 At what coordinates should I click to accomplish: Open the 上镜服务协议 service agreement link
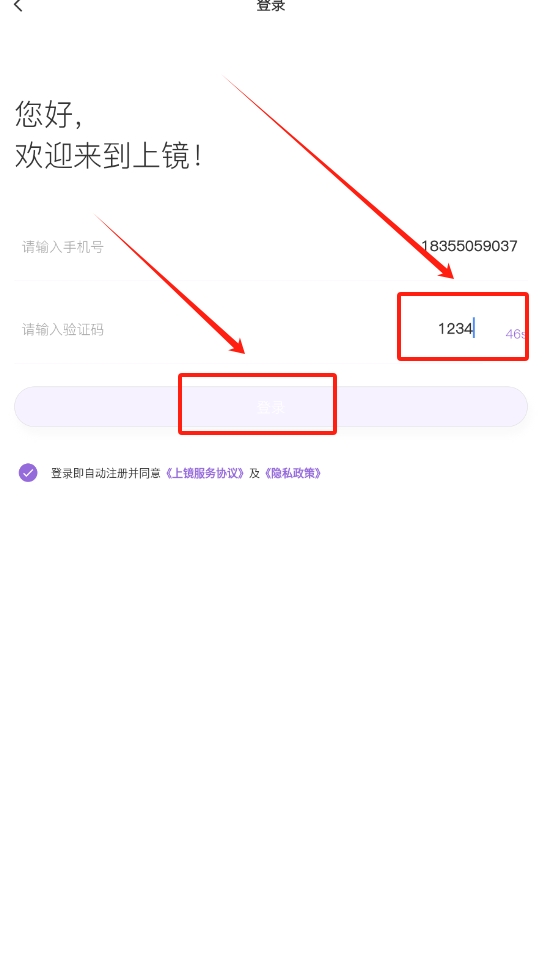pyautogui.click(x=205, y=473)
